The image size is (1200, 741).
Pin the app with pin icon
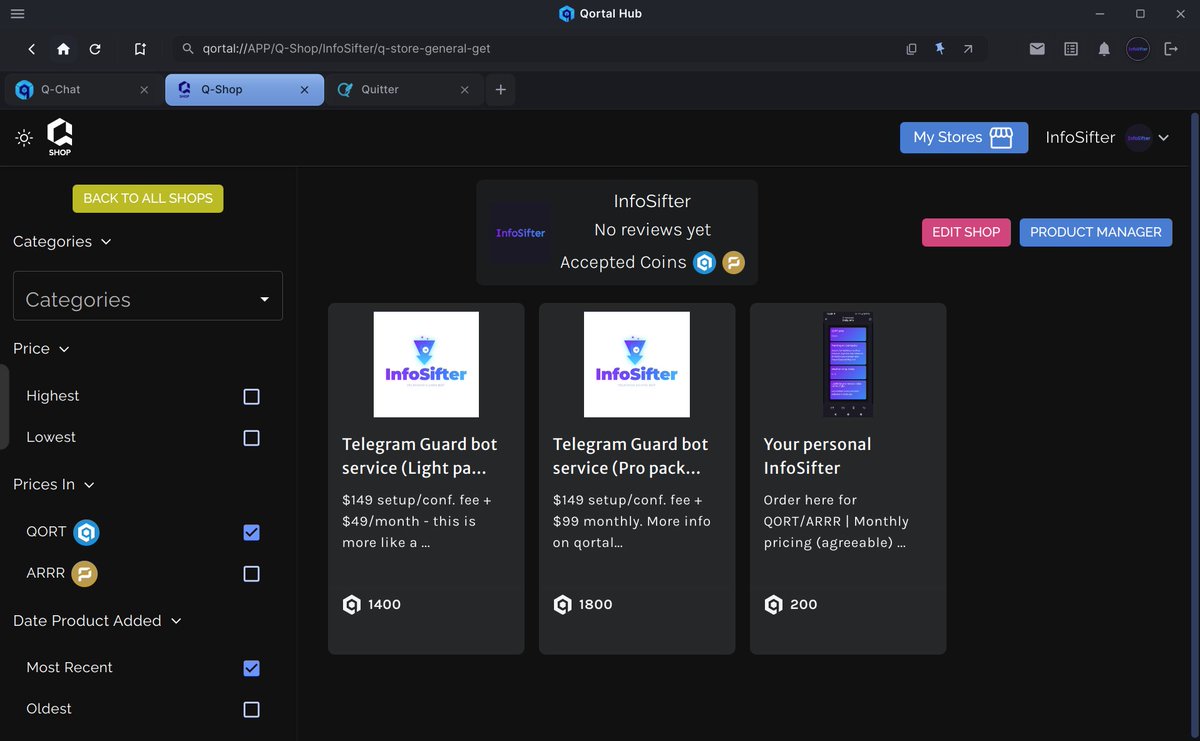940,48
